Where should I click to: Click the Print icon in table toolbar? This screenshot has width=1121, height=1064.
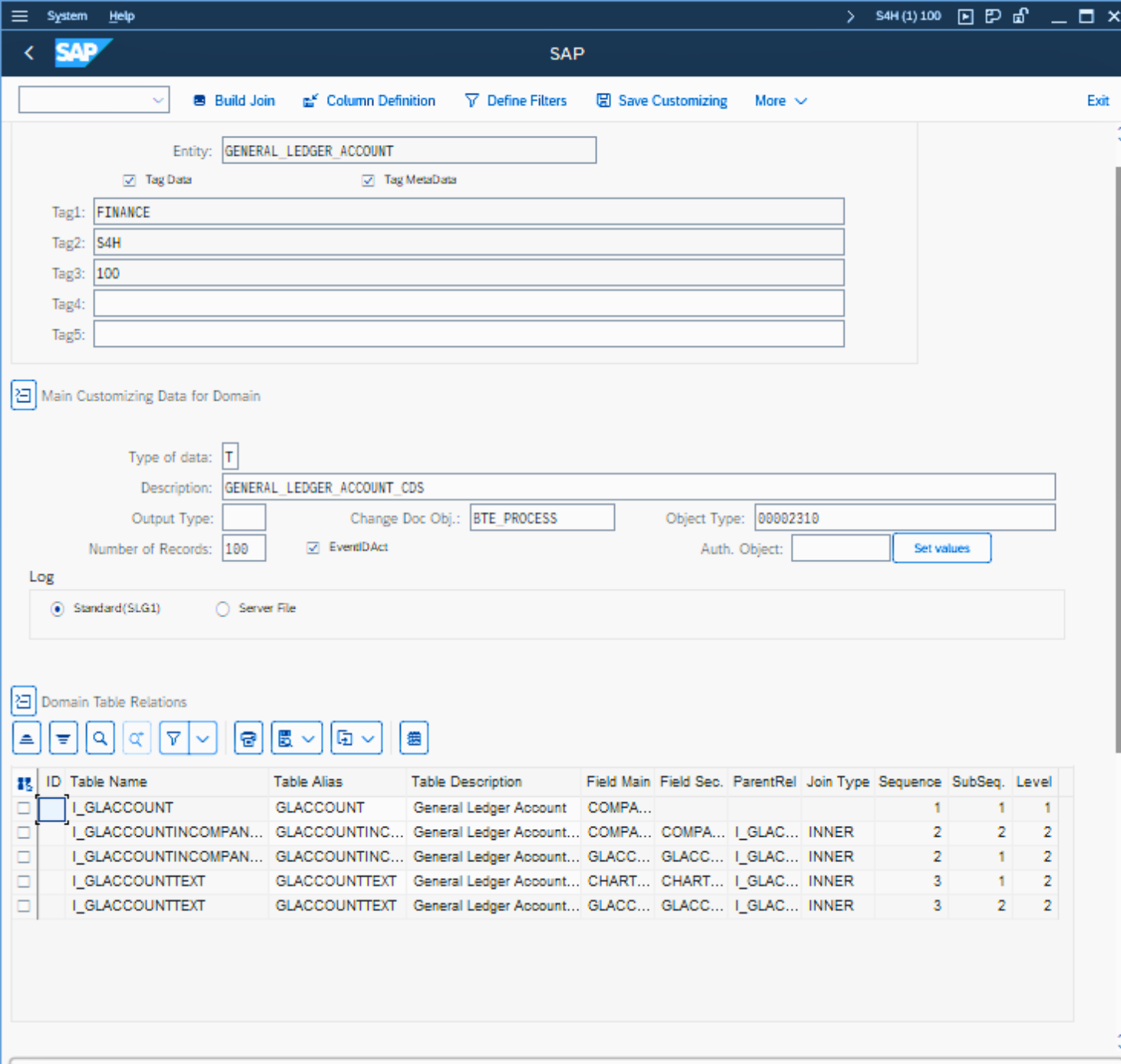(248, 739)
